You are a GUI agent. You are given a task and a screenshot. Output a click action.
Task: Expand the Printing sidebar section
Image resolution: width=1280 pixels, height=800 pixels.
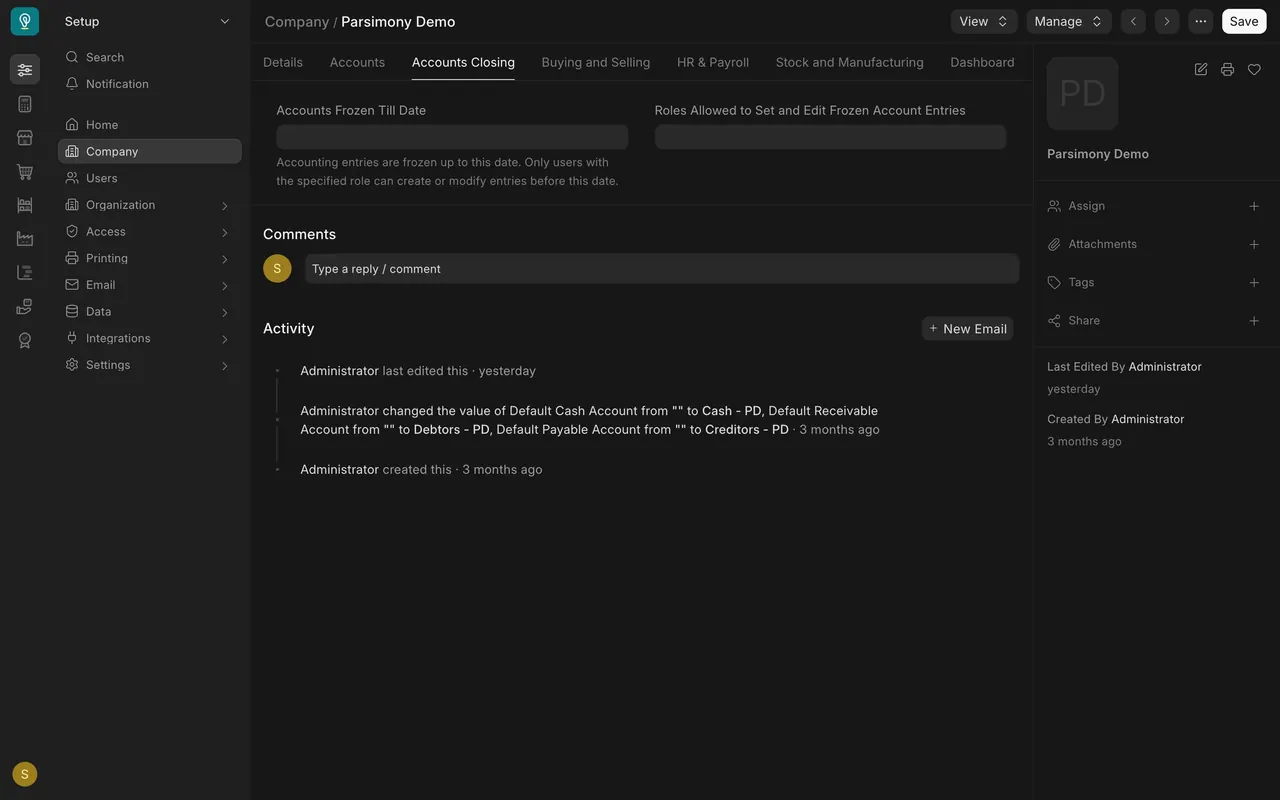(150, 258)
